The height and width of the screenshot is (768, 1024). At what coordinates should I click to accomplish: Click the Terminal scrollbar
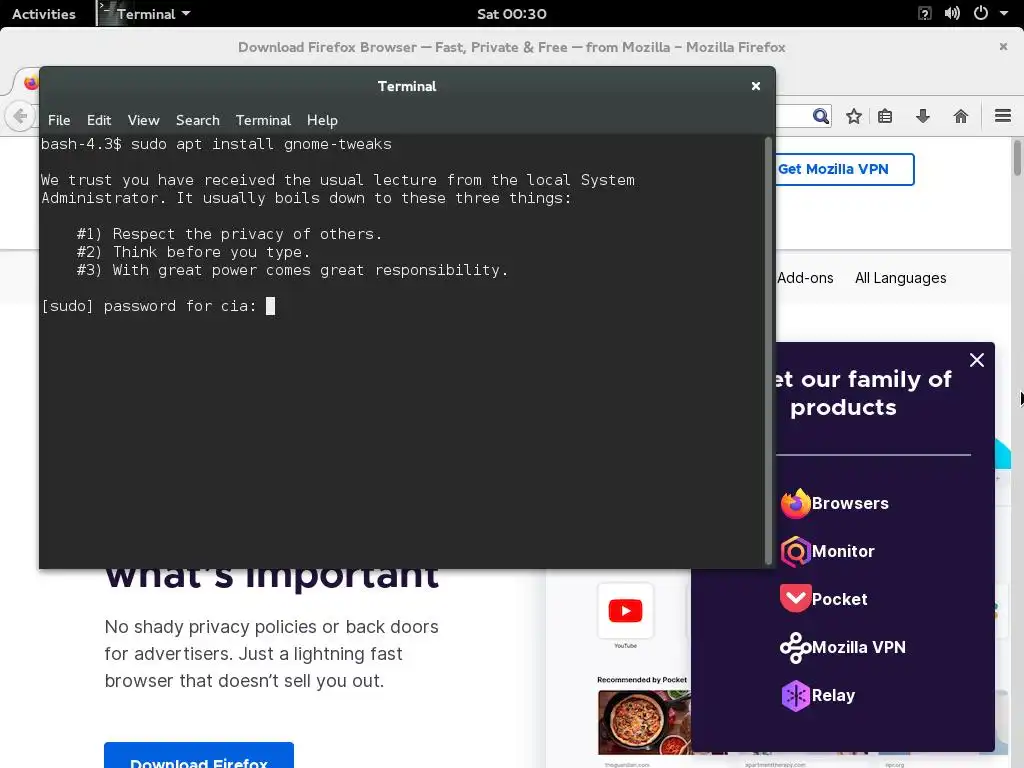pyautogui.click(x=768, y=351)
